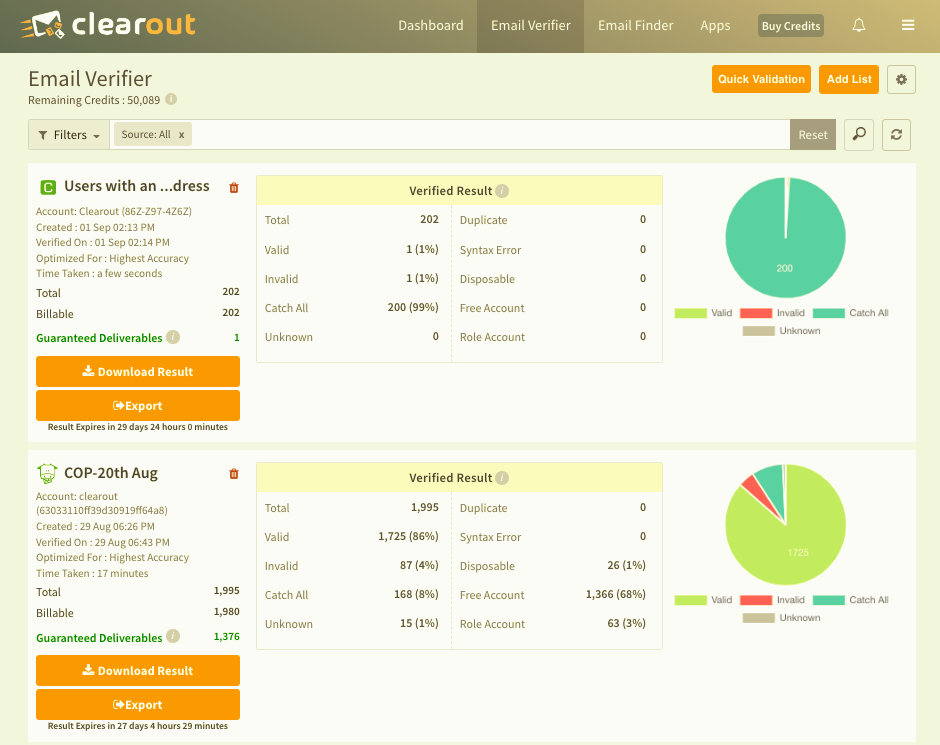Viewport: 940px width, 745px height.
Task: Toggle Invalid legend swatch in COP-20th Aug chart
Action: 756,600
